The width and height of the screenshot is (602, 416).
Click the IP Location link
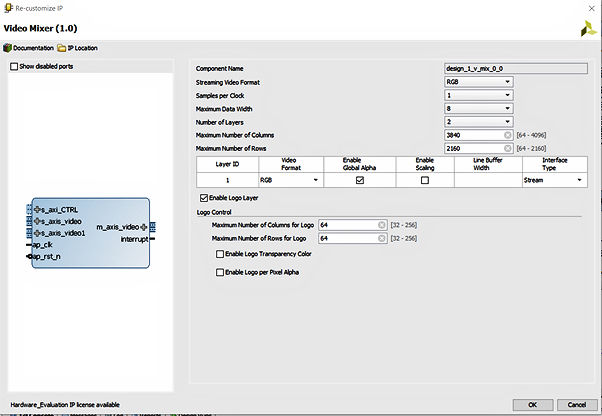pos(83,48)
